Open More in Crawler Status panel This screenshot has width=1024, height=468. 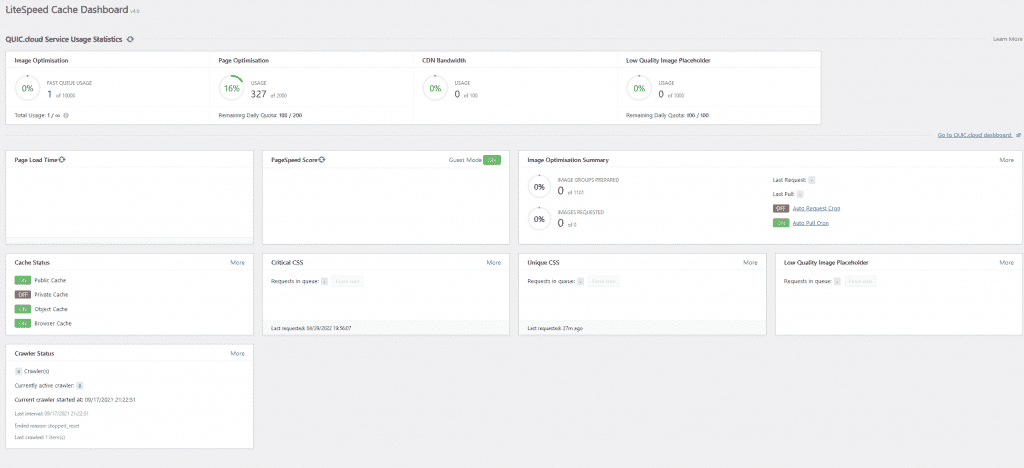[x=237, y=353]
